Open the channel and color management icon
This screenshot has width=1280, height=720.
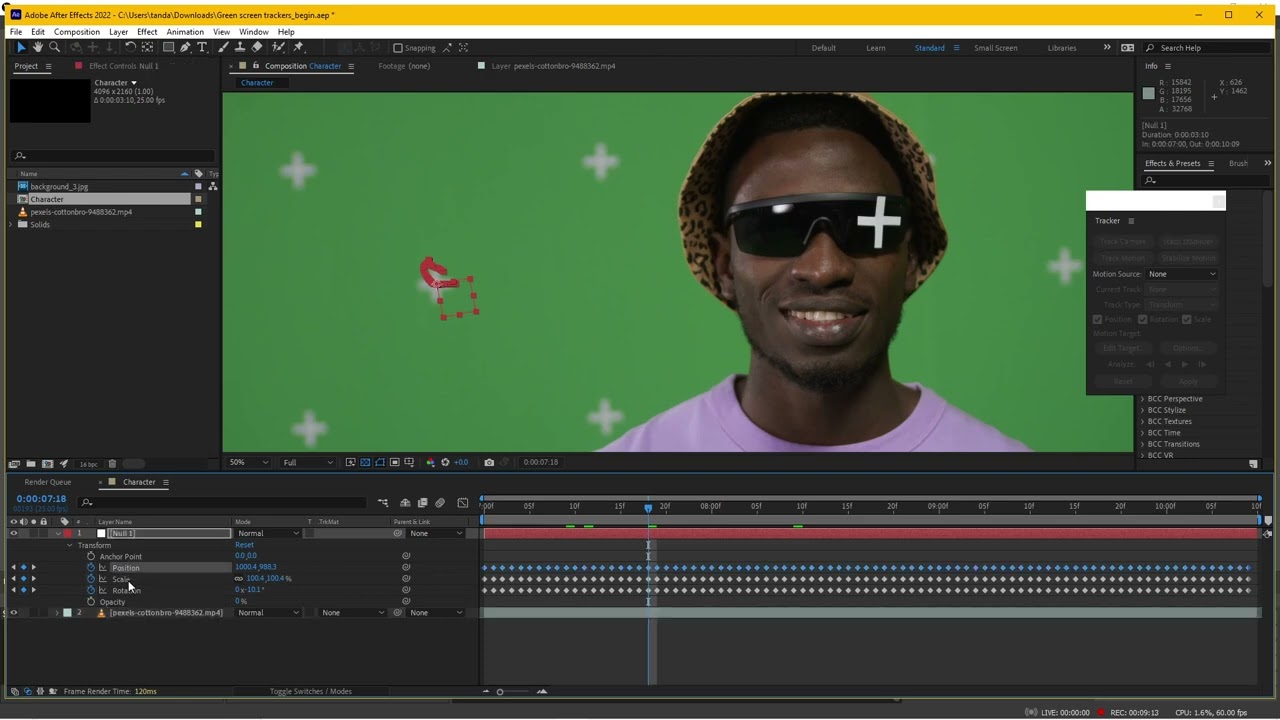(x=430, y=462)
